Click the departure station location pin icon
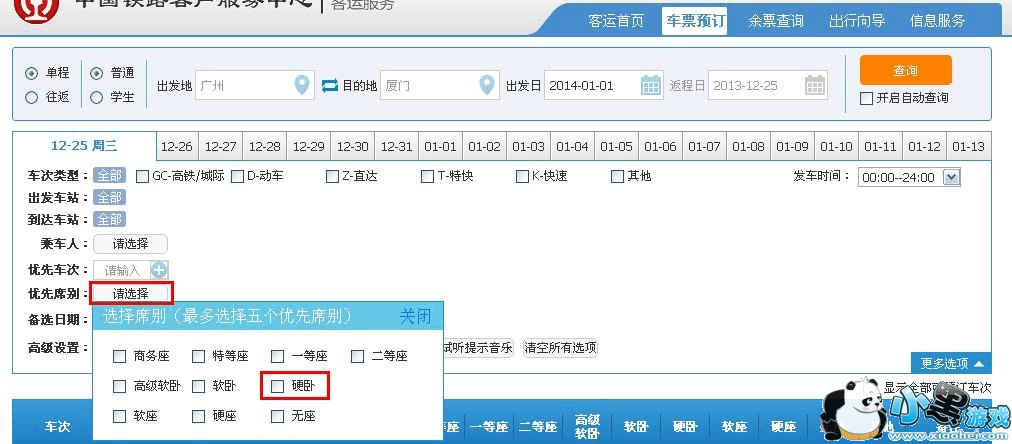 [302, 85]
